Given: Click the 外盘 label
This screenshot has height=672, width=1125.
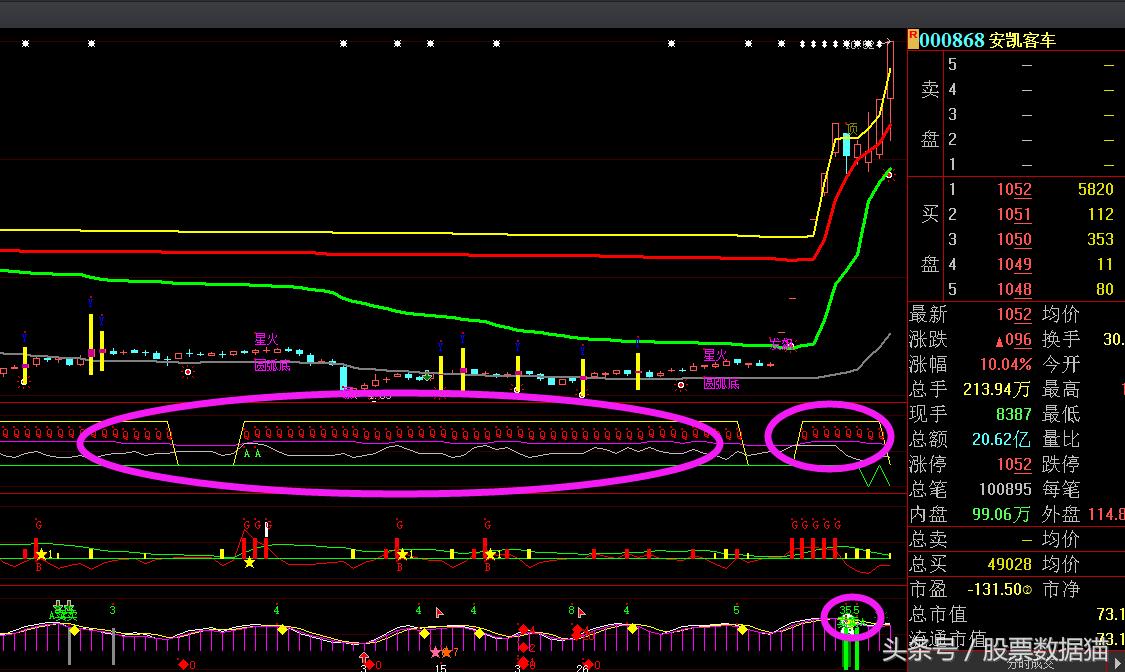Looking at the screenshot, I should coord(1060,514).
